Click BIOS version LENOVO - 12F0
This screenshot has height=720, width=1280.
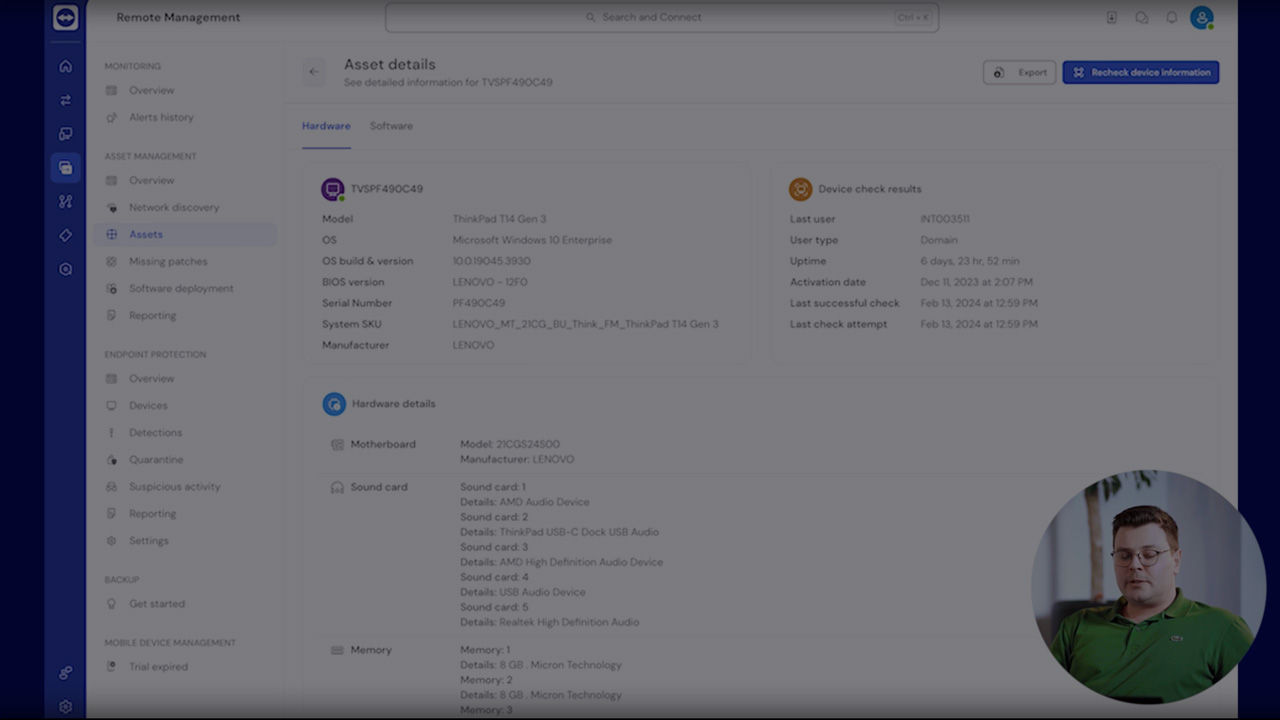(x=490, y=282)
